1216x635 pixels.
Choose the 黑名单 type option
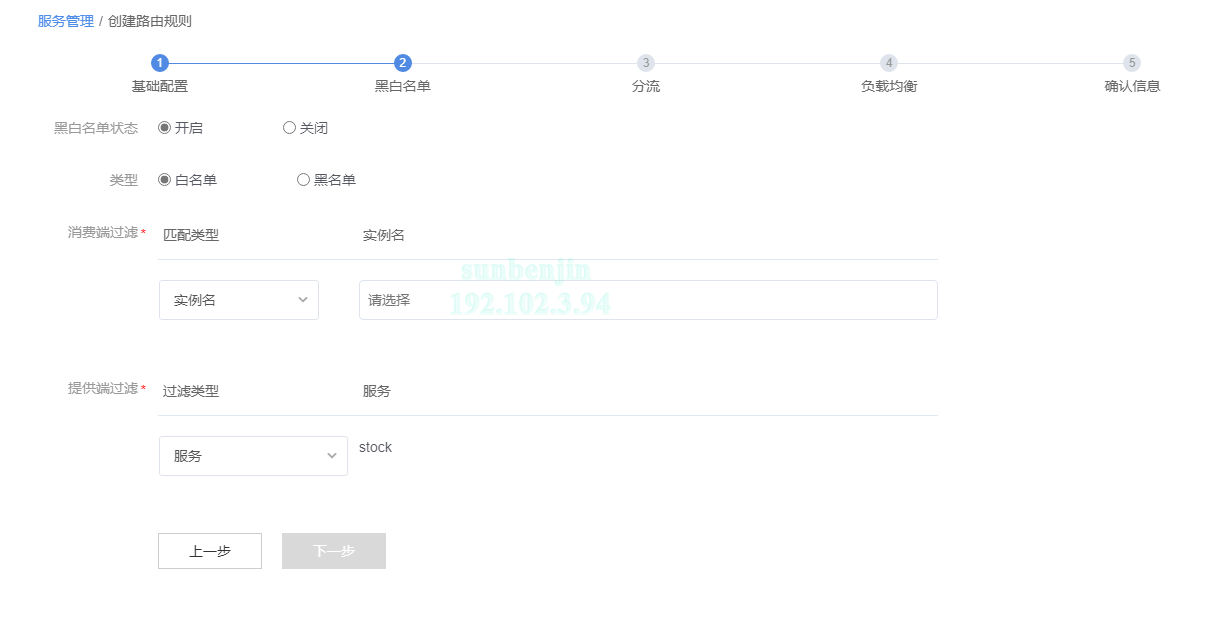pyautogui.click(x=304, y=180)
